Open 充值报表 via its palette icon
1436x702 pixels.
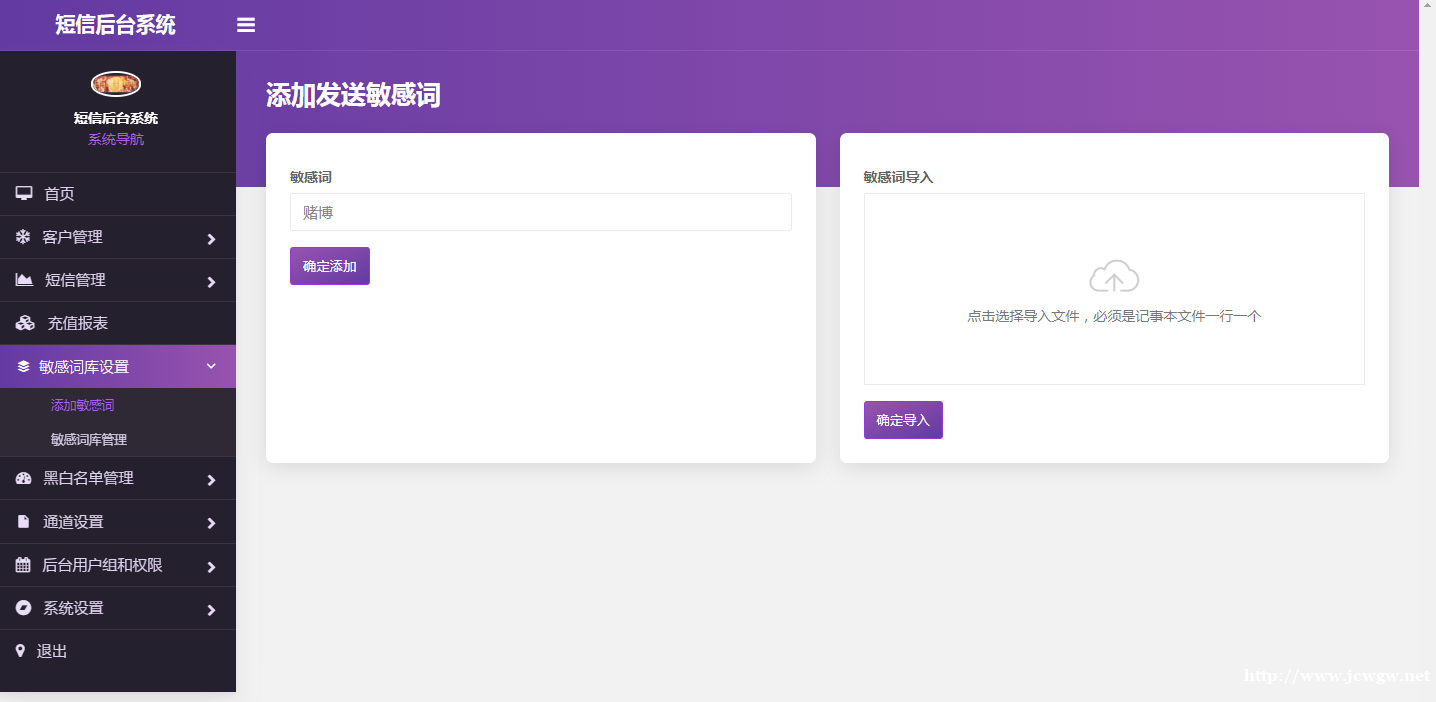(22, 323)
